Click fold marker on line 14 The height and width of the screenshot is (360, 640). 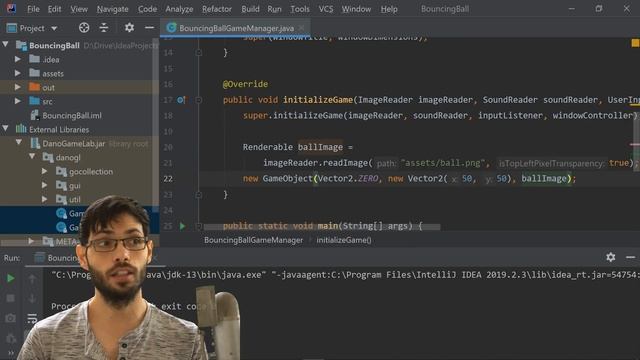199,53
